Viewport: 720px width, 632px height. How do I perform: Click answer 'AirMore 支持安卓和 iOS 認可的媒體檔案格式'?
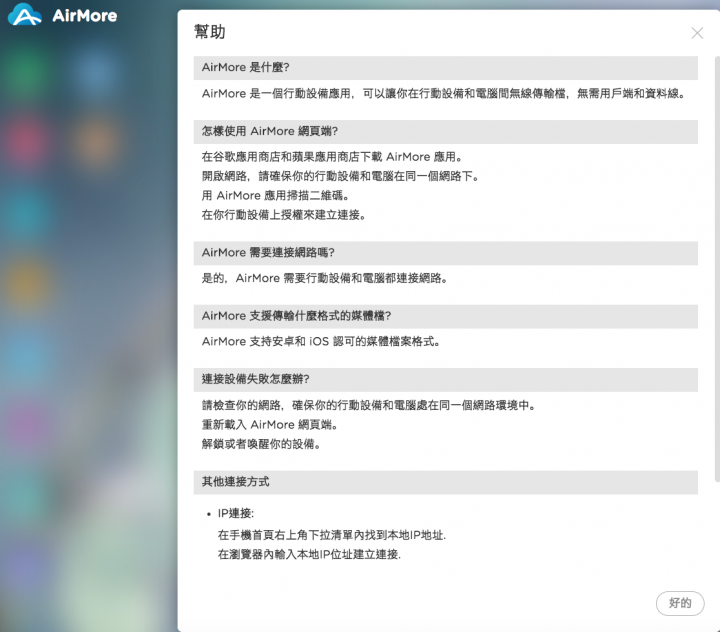(321, 342)
